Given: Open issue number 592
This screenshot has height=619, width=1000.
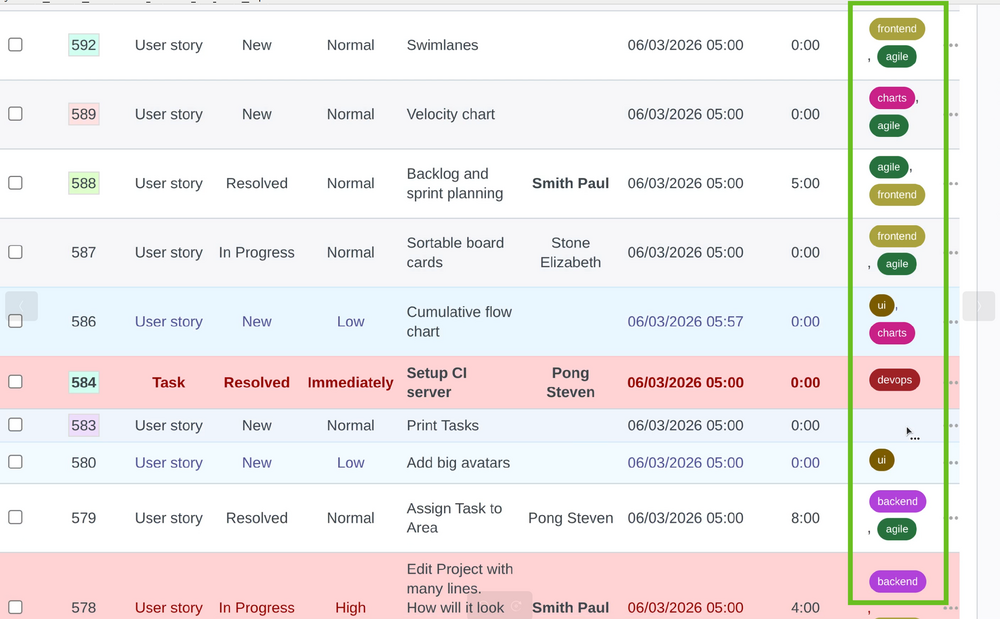Looking at the screenshot, I should click(84, 45).
